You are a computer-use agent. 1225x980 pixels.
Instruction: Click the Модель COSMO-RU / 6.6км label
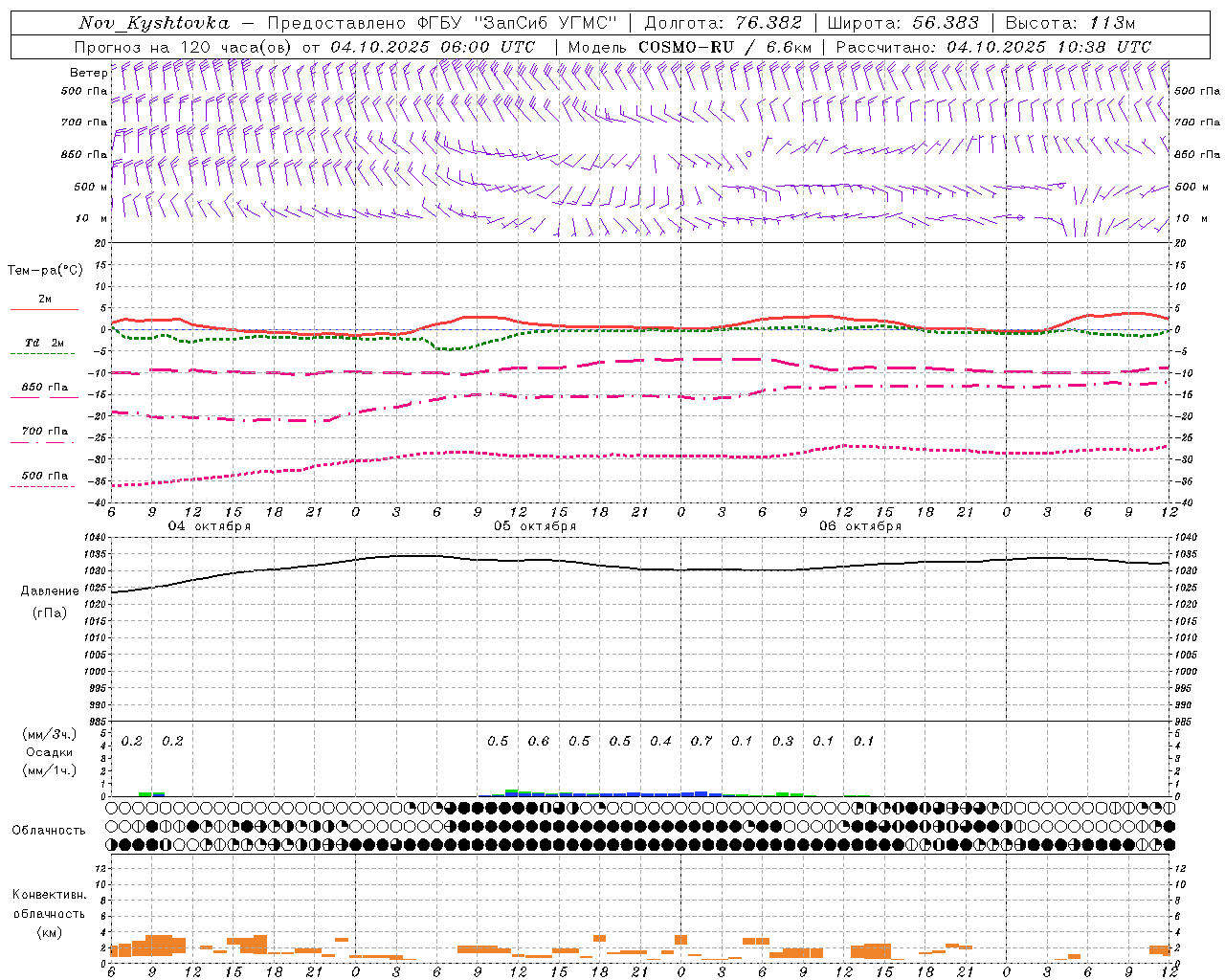click(690, 47)
